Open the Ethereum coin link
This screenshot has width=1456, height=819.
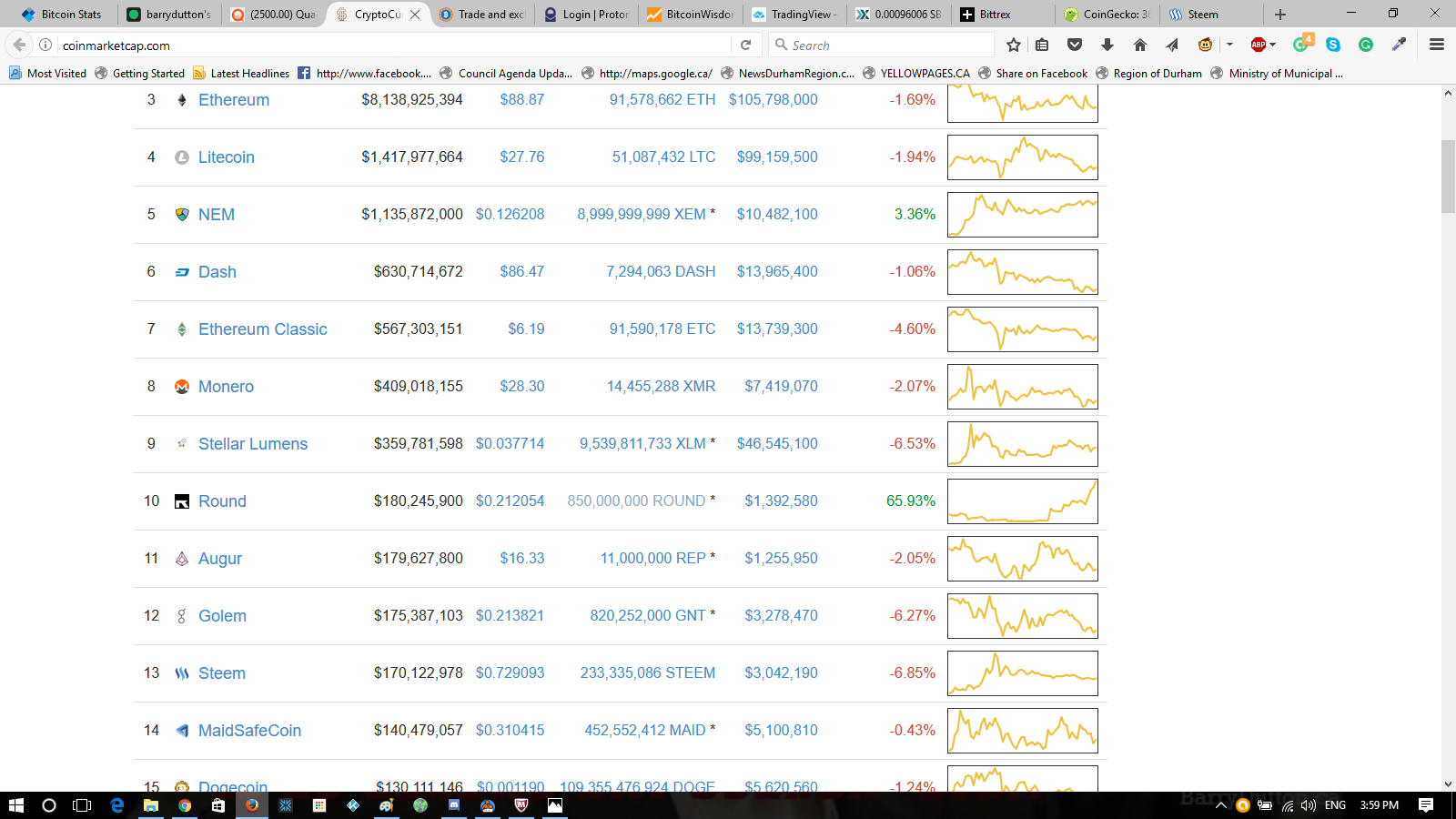(234, 100)
